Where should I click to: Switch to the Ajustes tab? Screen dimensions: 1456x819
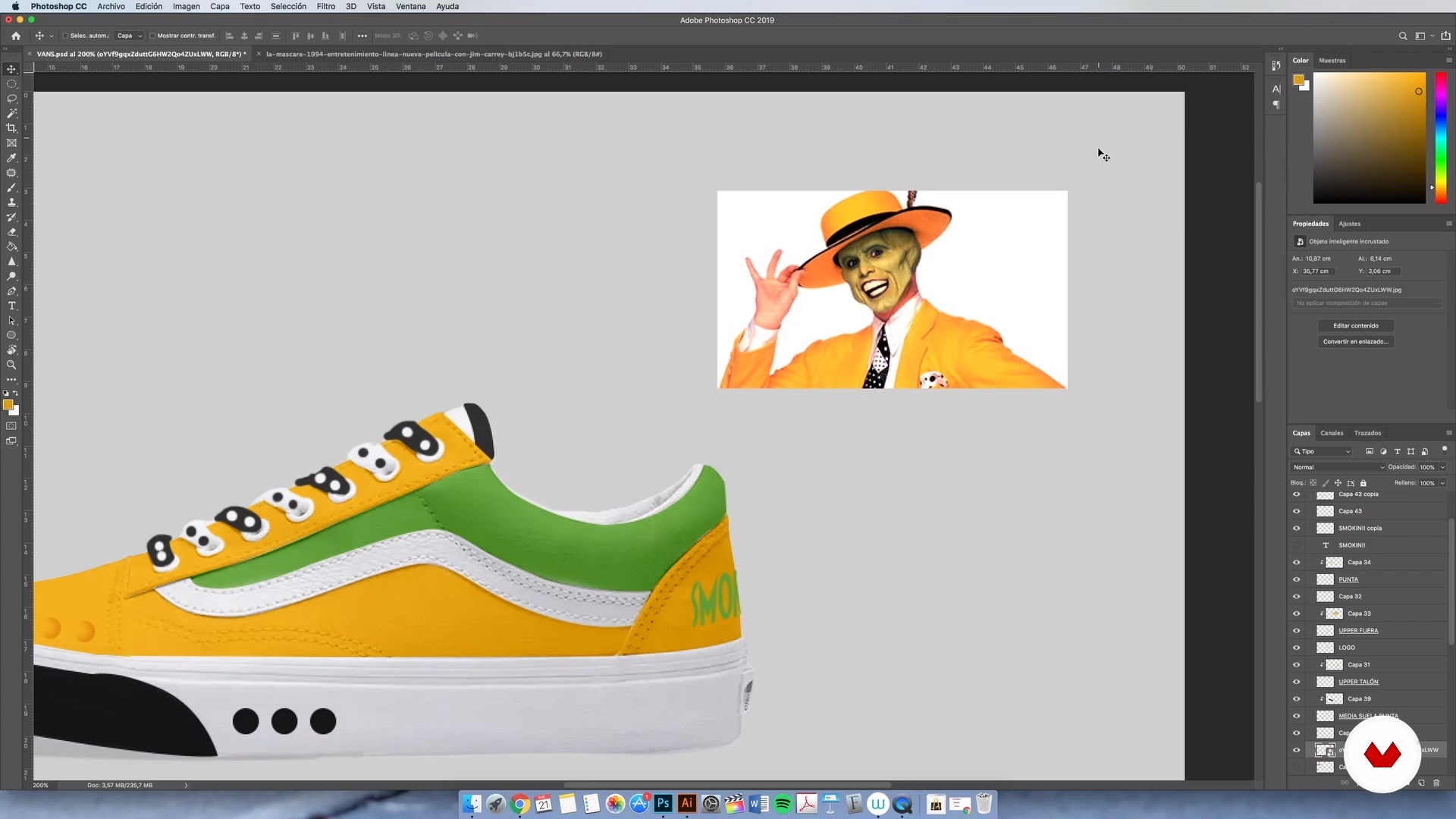[x=1349, y=224]
